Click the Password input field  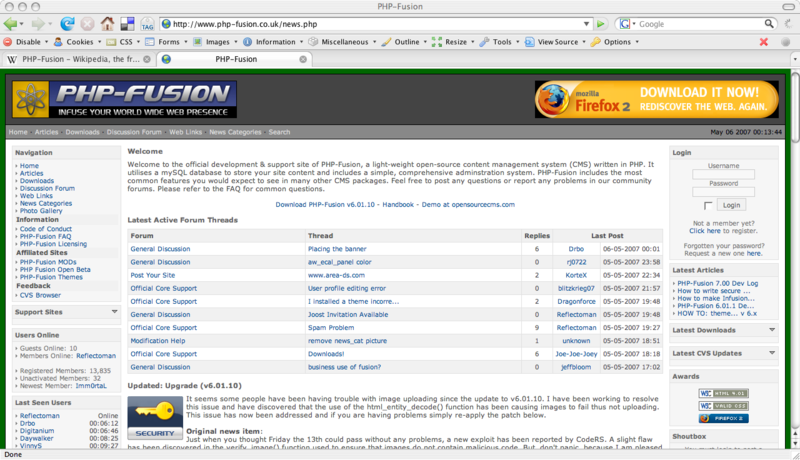[x=723, y=192]
